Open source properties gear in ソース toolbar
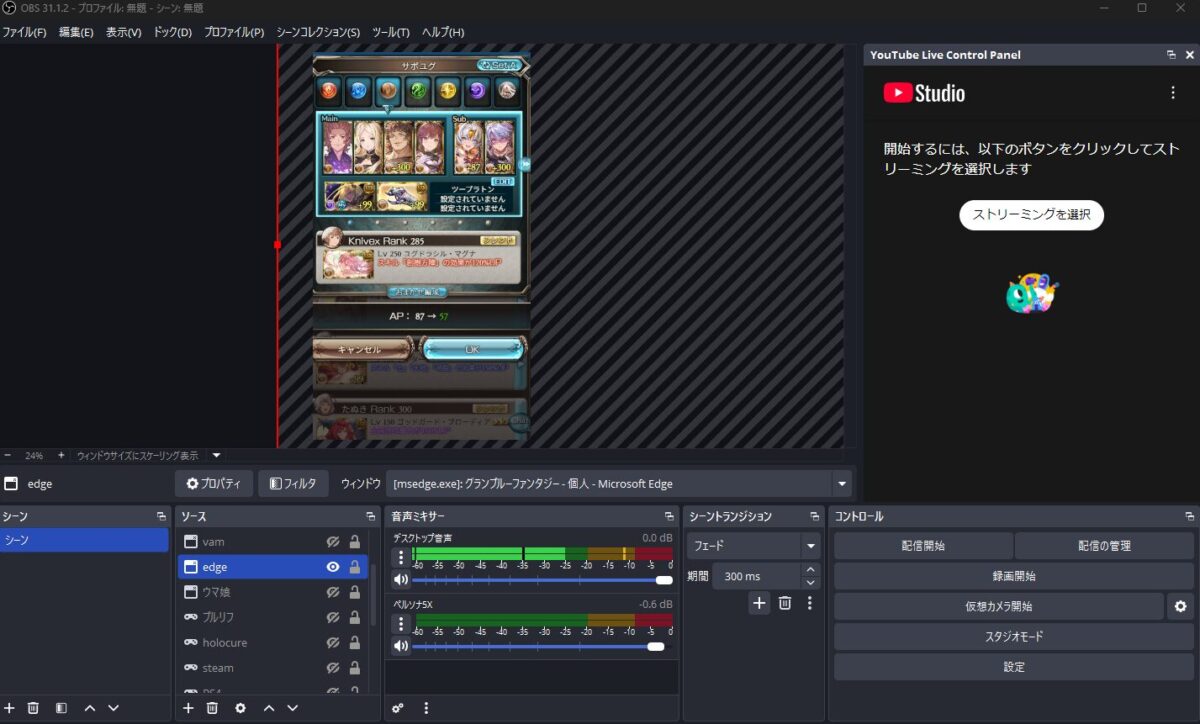 (x=240, y=708)
